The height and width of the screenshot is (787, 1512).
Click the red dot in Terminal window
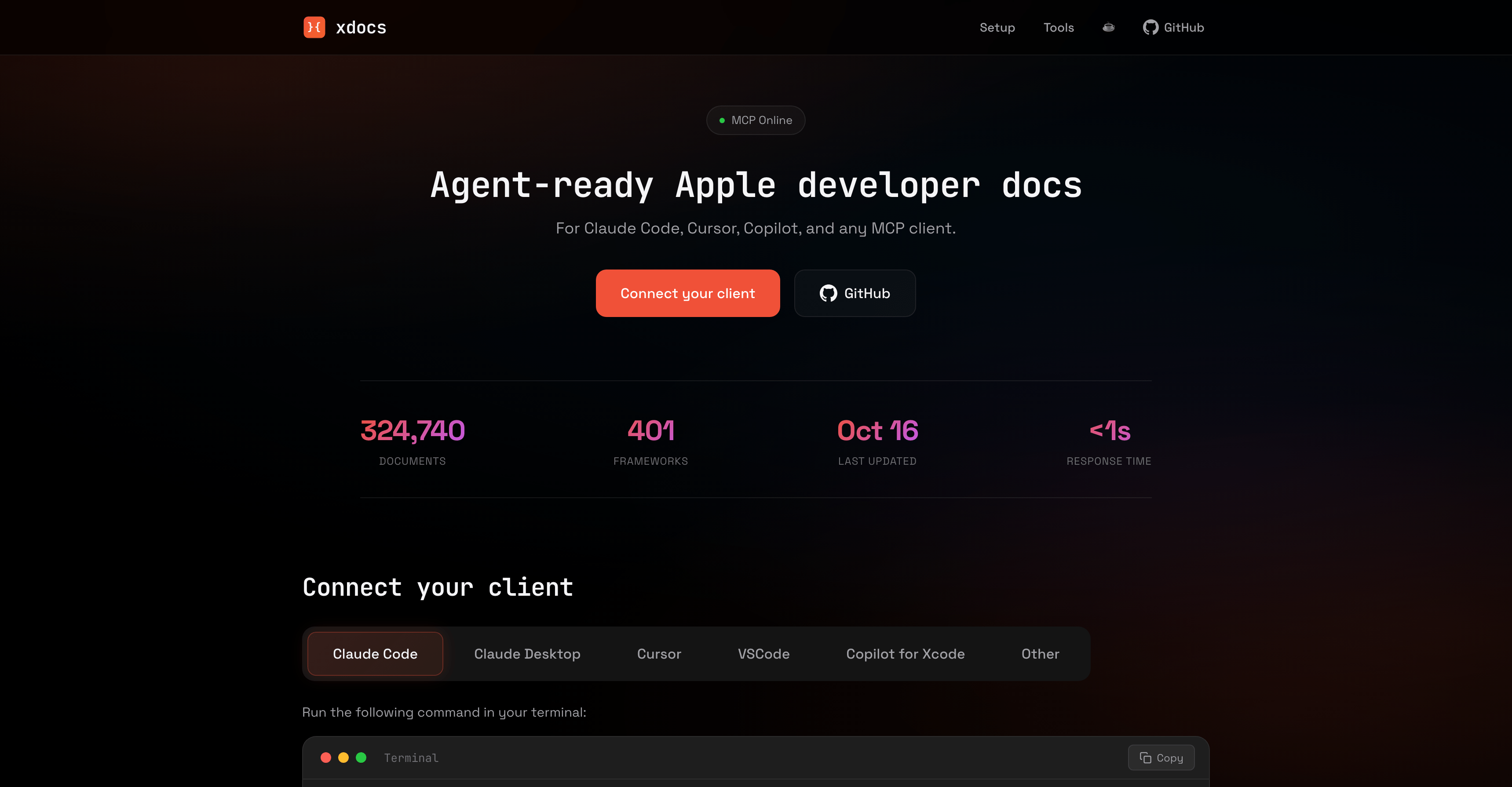point(326,758)
